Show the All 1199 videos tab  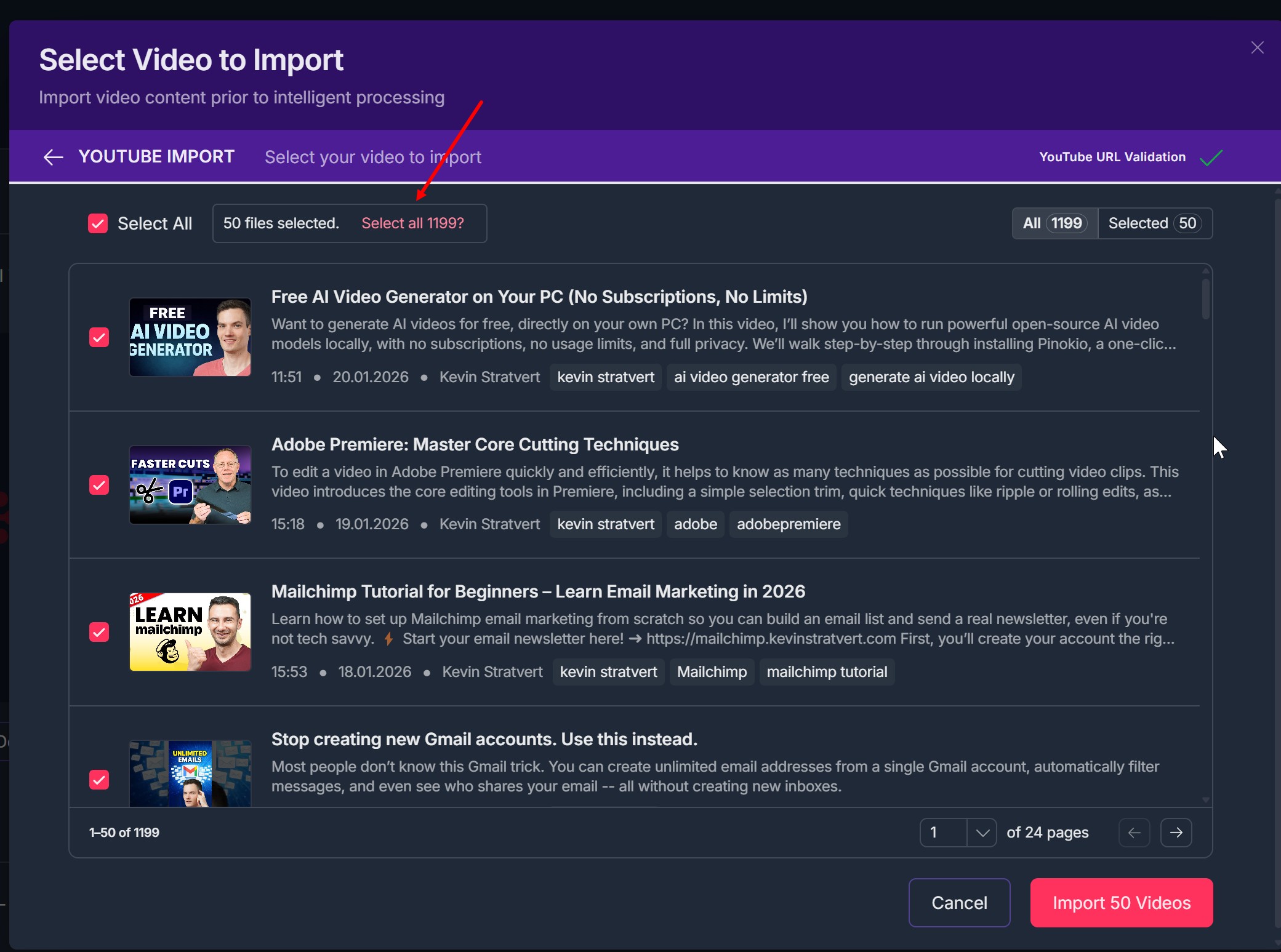pyautogui.click(x=1054, y=223)
